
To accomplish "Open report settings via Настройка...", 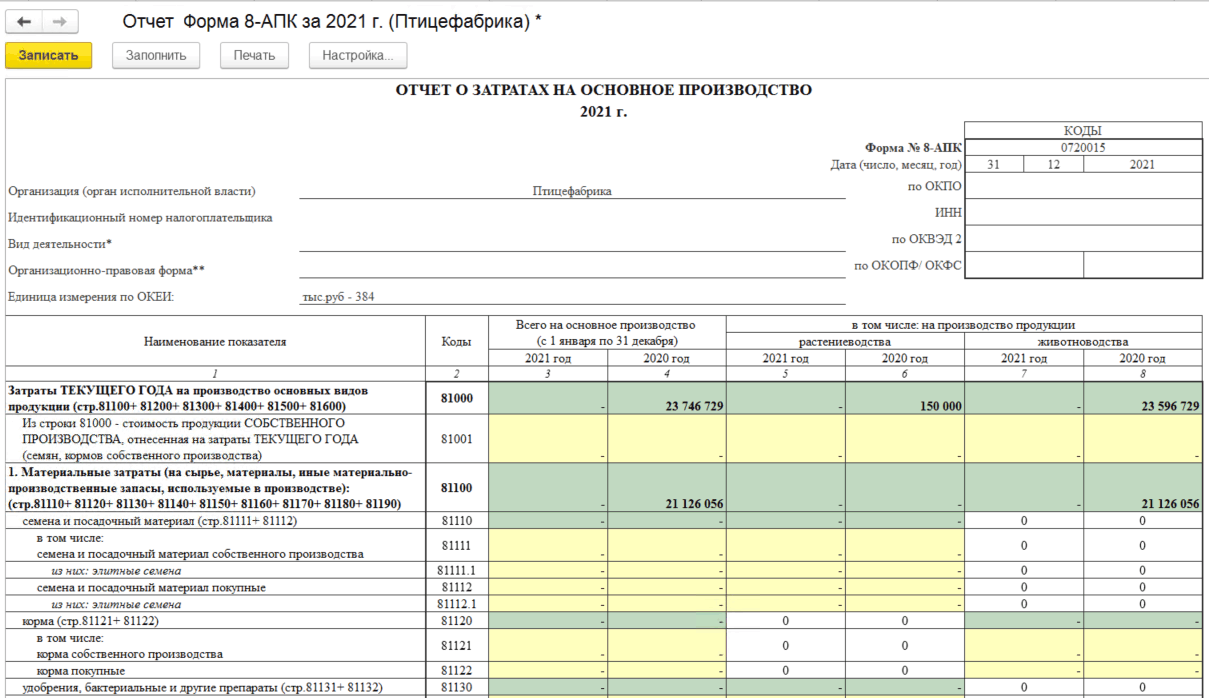I will point(358,55).
